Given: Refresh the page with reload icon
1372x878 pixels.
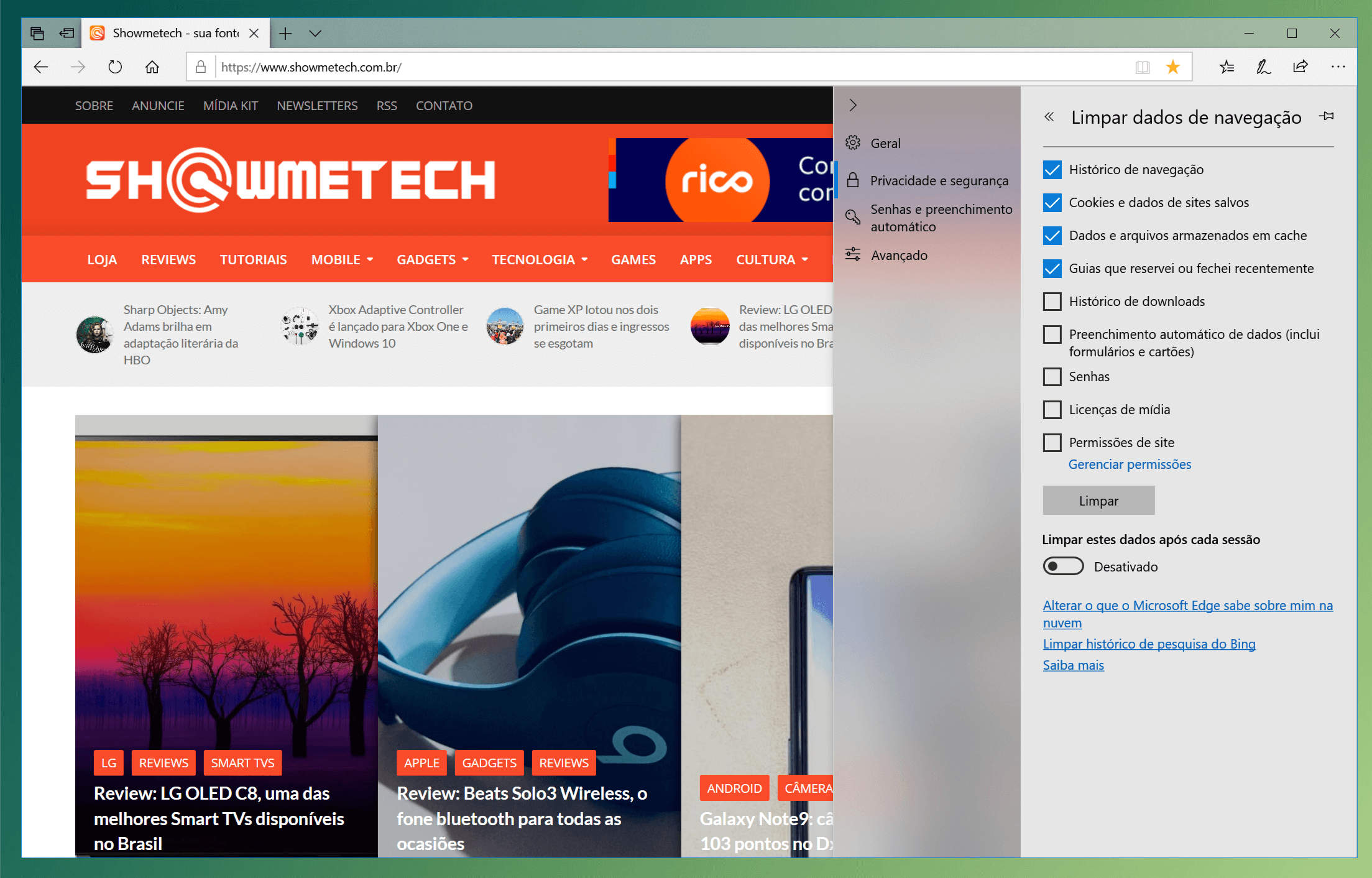Looking at the screenshot, I should coord(115,67).
